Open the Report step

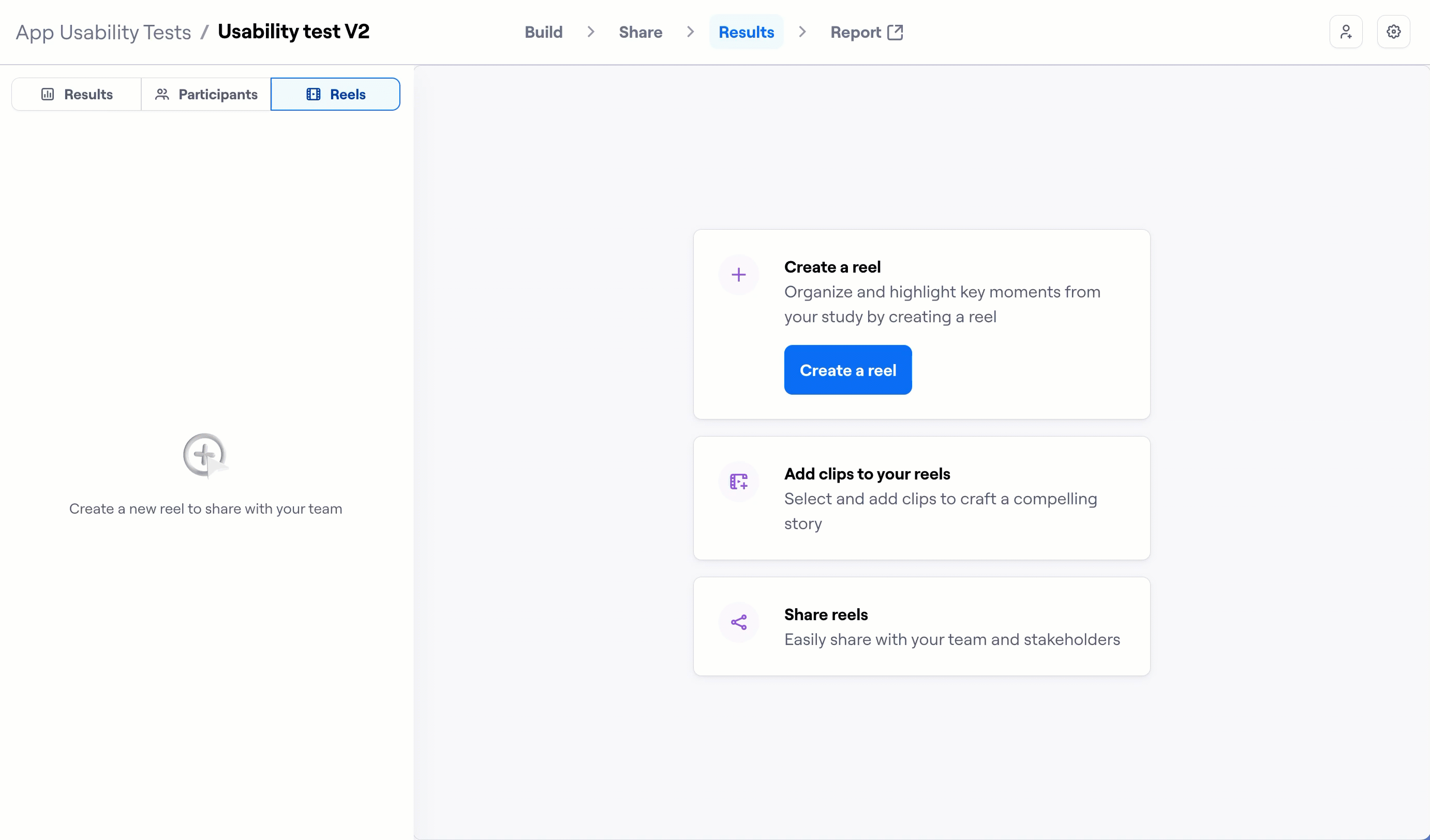867,32
